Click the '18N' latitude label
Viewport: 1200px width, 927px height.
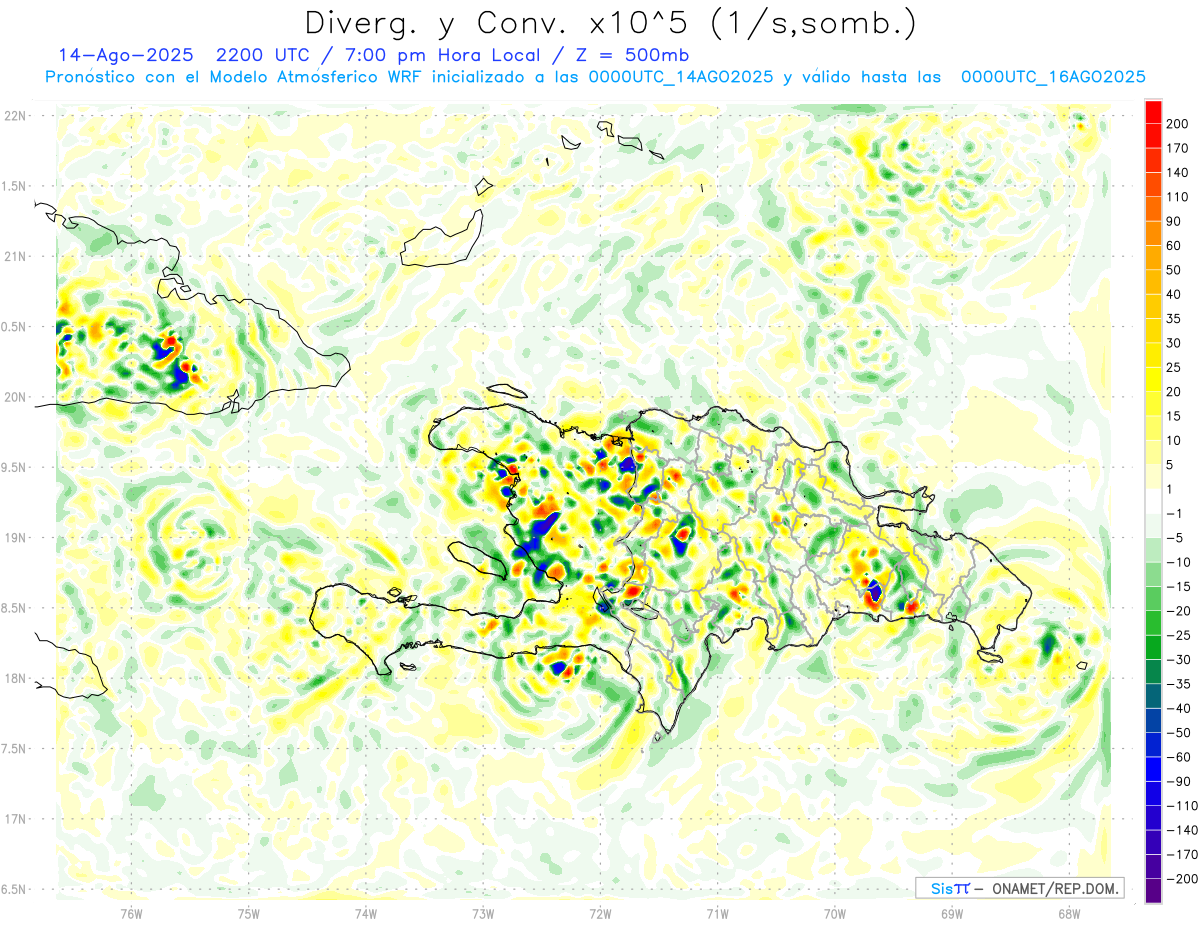15,678
